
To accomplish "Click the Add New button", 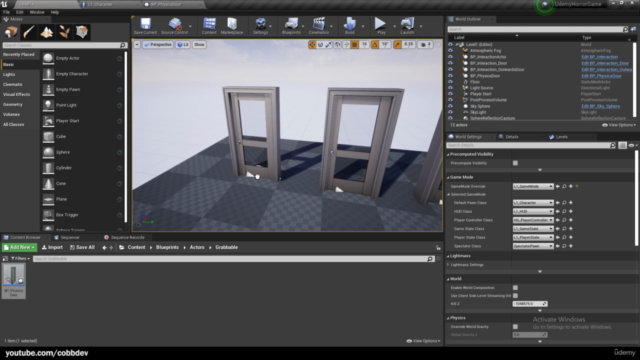I will (x=19, y=247).
